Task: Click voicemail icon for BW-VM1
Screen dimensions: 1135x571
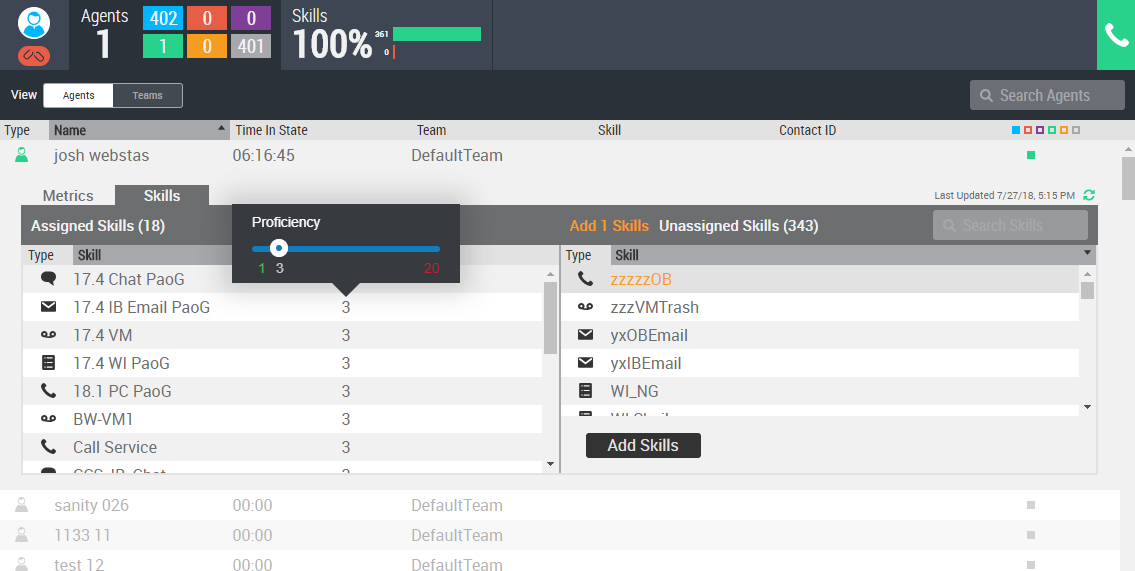Action: coord(48,419)
